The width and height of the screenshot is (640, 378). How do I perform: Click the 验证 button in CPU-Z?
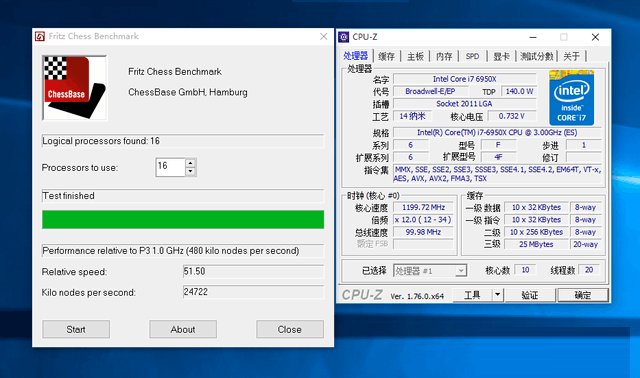pos(530,295)
